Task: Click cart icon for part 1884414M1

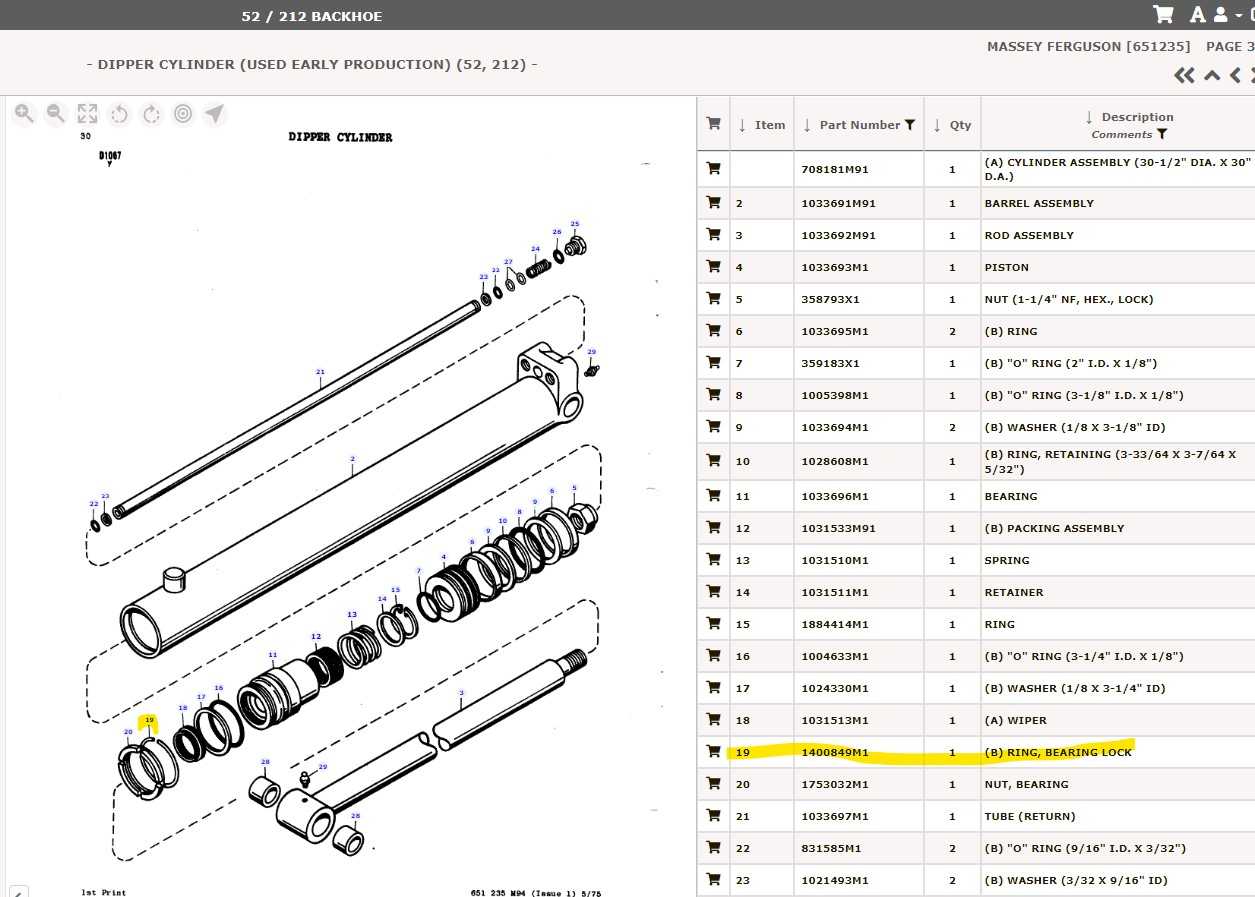Action: (x=713, y=624)
